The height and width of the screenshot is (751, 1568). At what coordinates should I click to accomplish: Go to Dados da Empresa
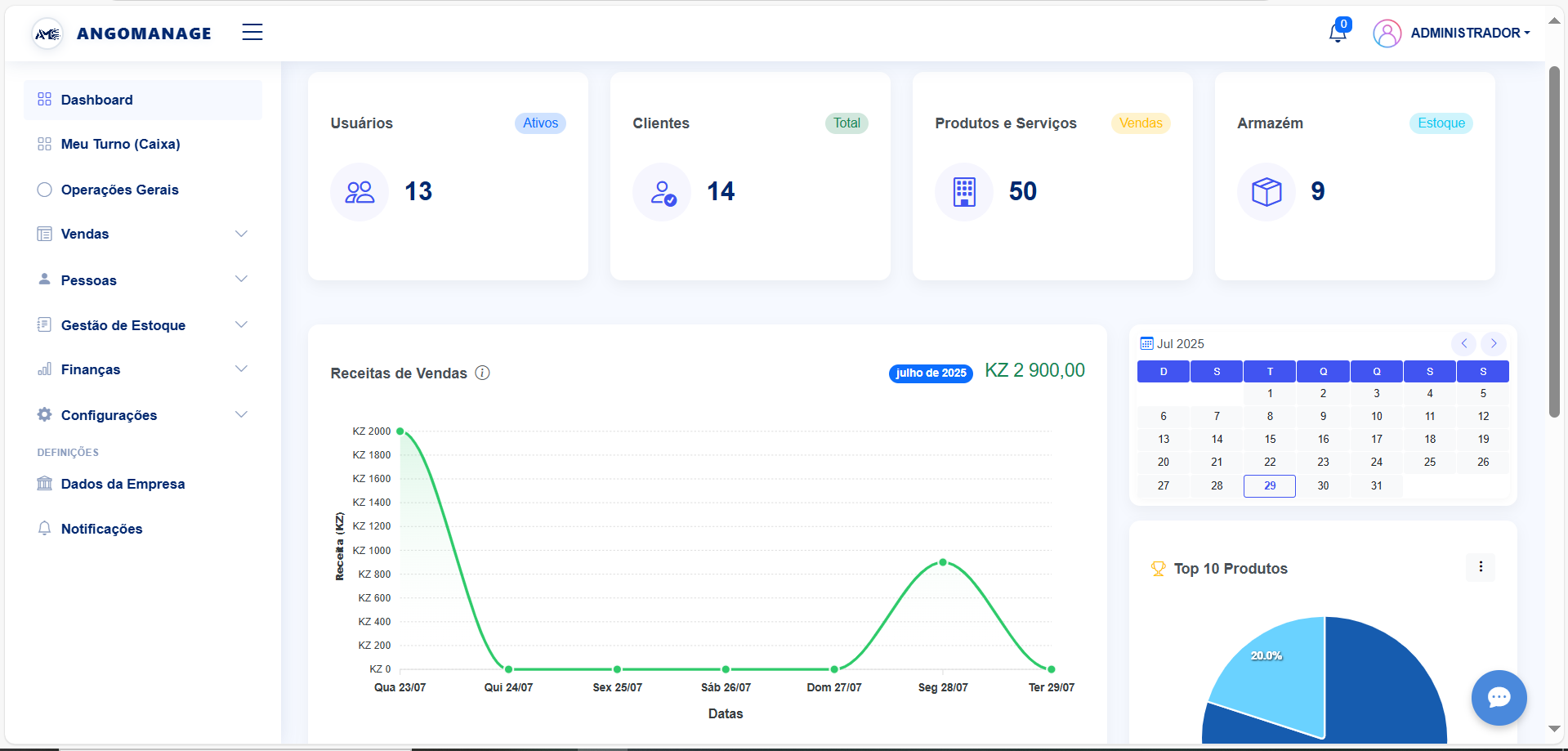tap(123, 485)
